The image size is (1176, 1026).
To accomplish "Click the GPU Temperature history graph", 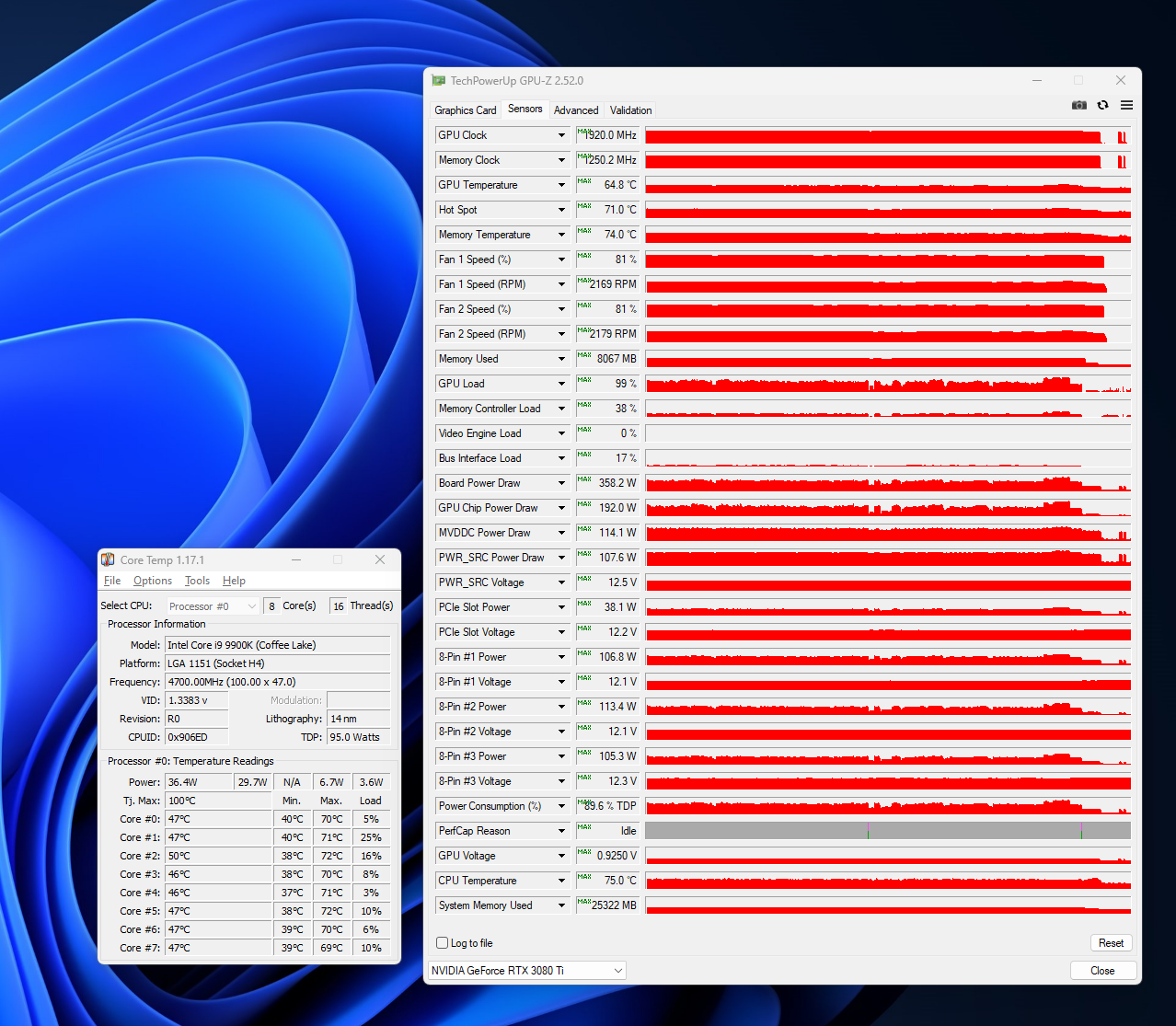I will 888,185.
